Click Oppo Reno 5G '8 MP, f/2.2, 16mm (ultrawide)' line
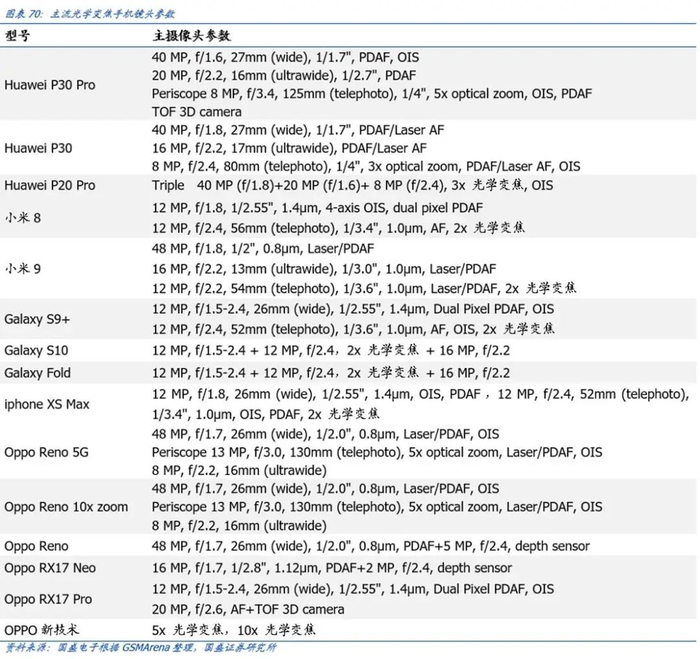 239,471
